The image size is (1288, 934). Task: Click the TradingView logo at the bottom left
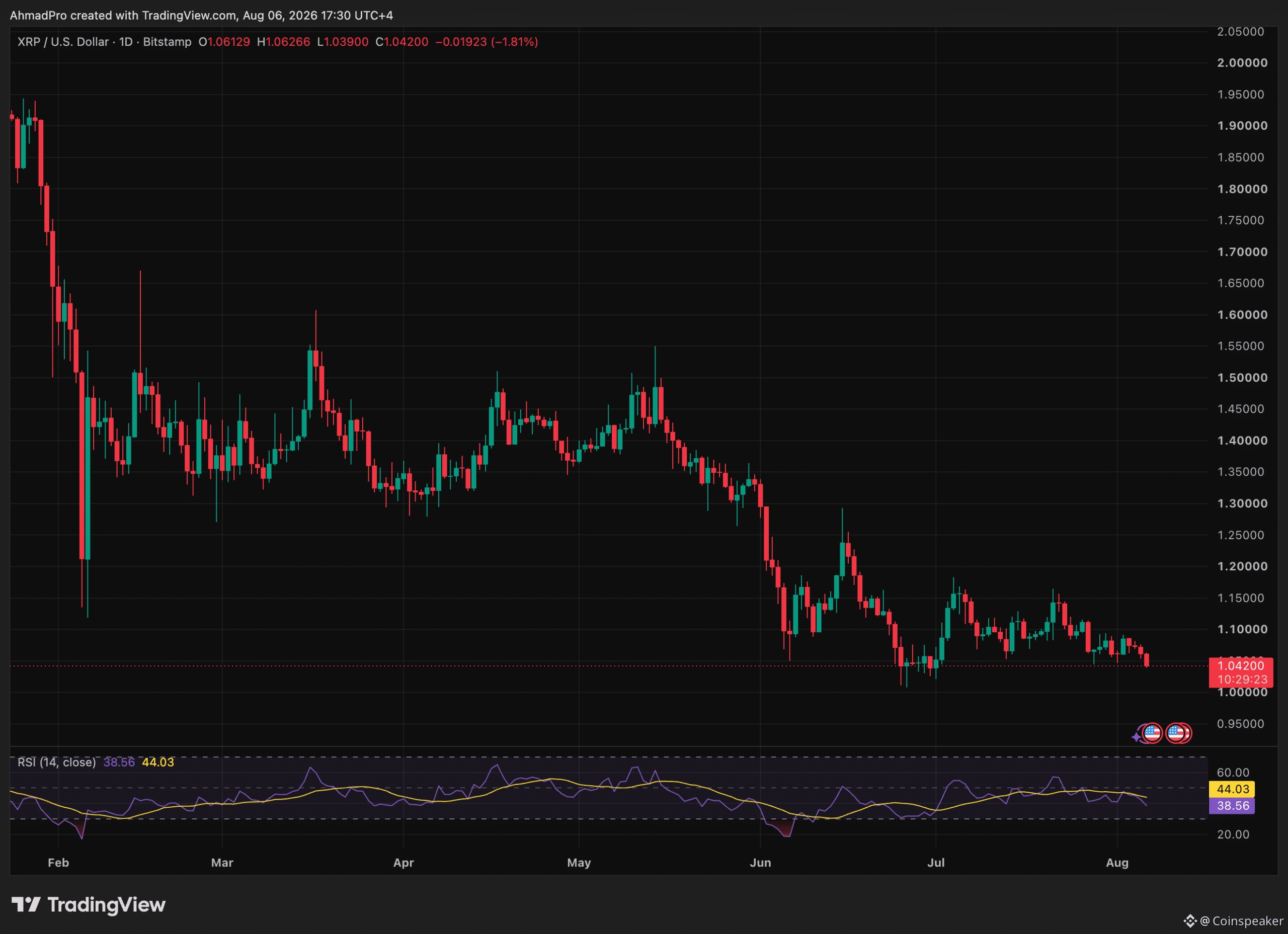pos(89,904)
